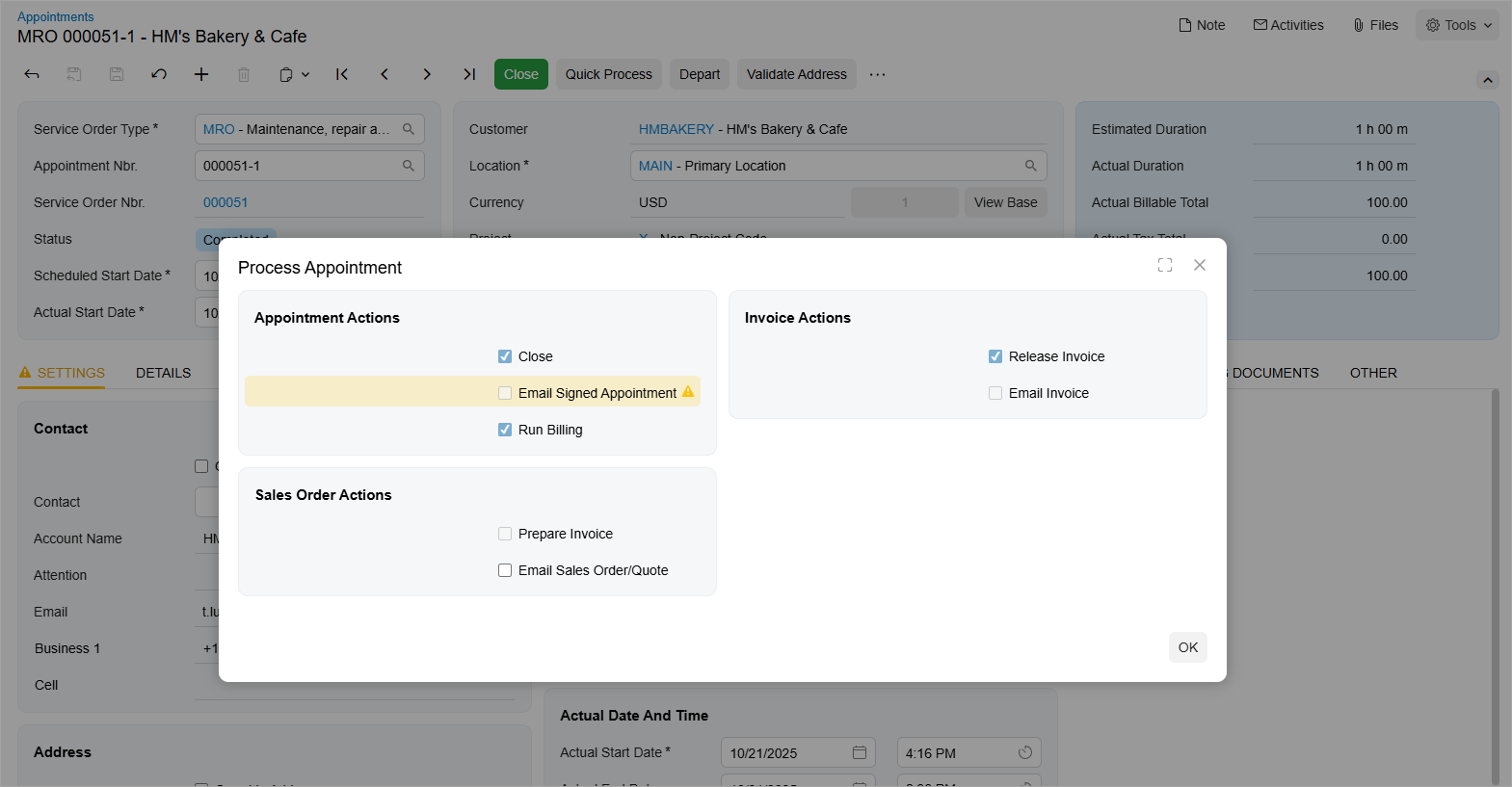The height and width of the screenshot is (787, 1512).
Task: Go to previous record arrow
Action: tap(385, 74)
